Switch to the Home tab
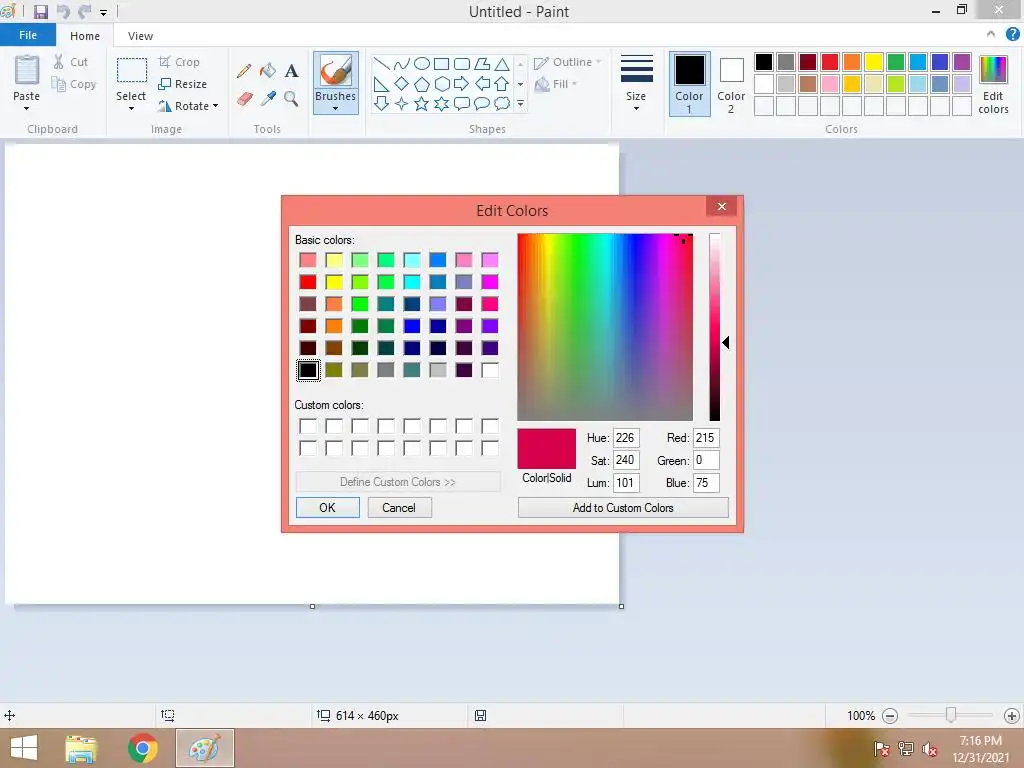1024x768 pixels. coord(85,36)
